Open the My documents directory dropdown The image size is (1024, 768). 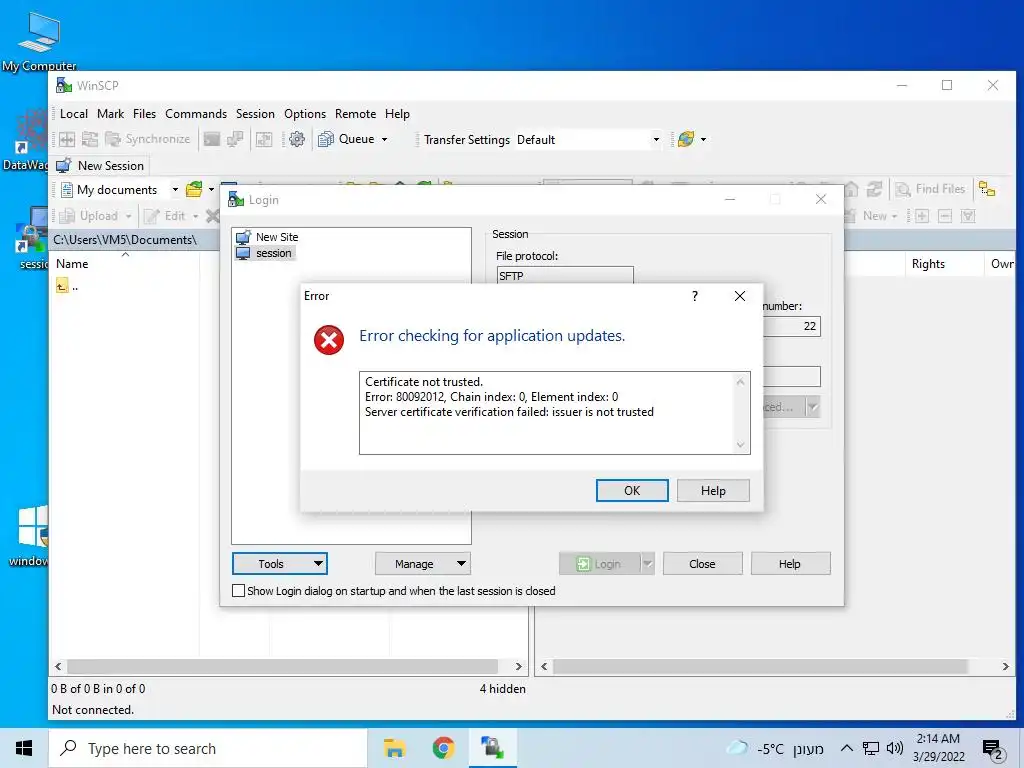click(119, 189)
